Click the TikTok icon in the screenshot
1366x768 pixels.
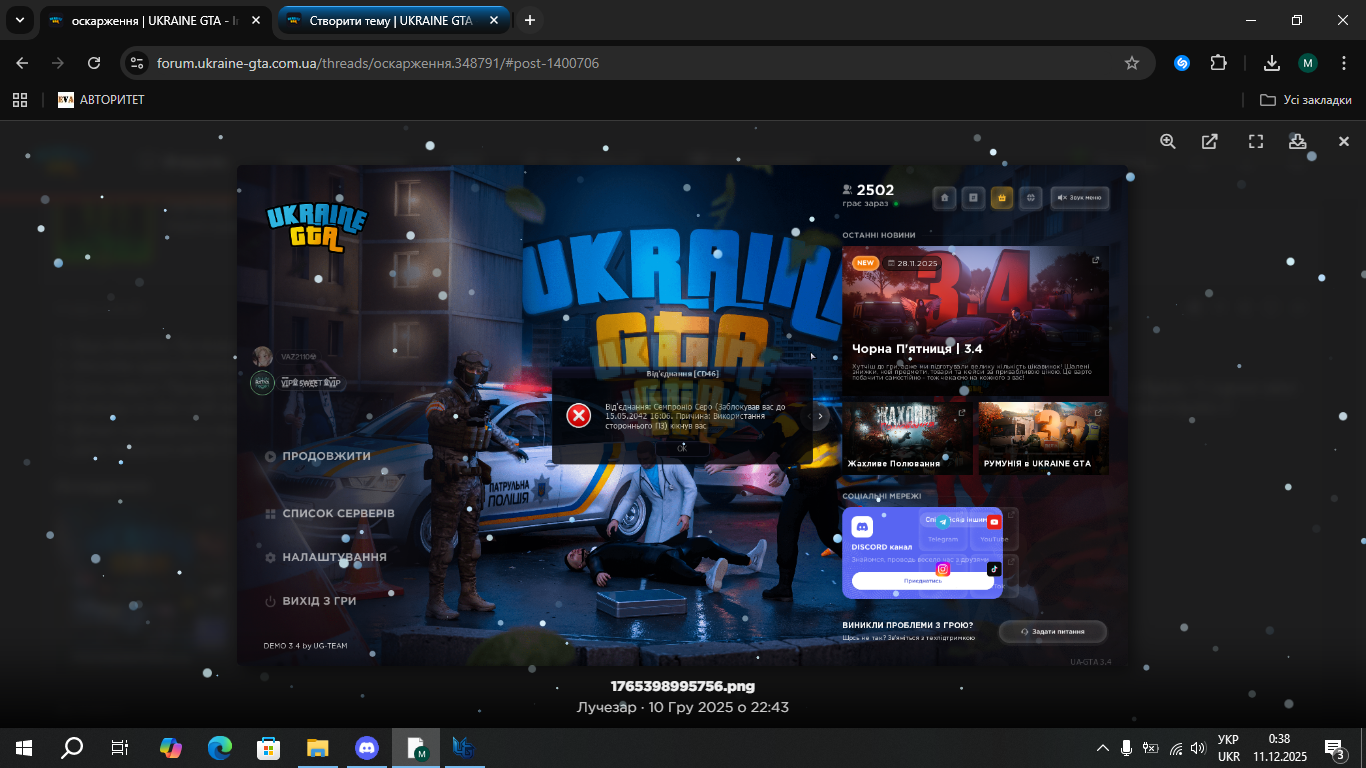[x=993, y=569]
